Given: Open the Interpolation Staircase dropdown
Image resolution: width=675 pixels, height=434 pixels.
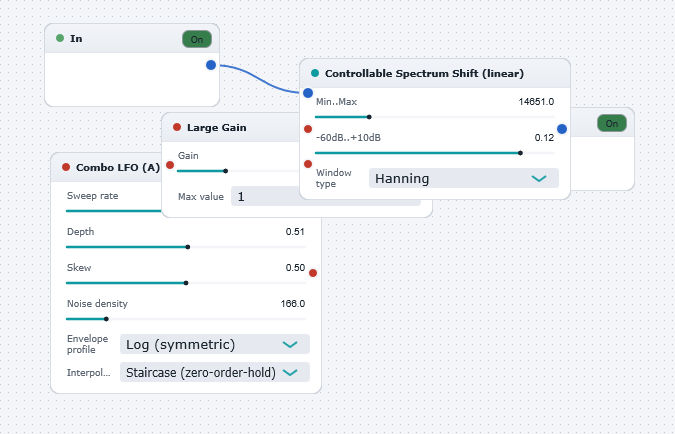Looking at the screenshot, I should pos(215,372).
